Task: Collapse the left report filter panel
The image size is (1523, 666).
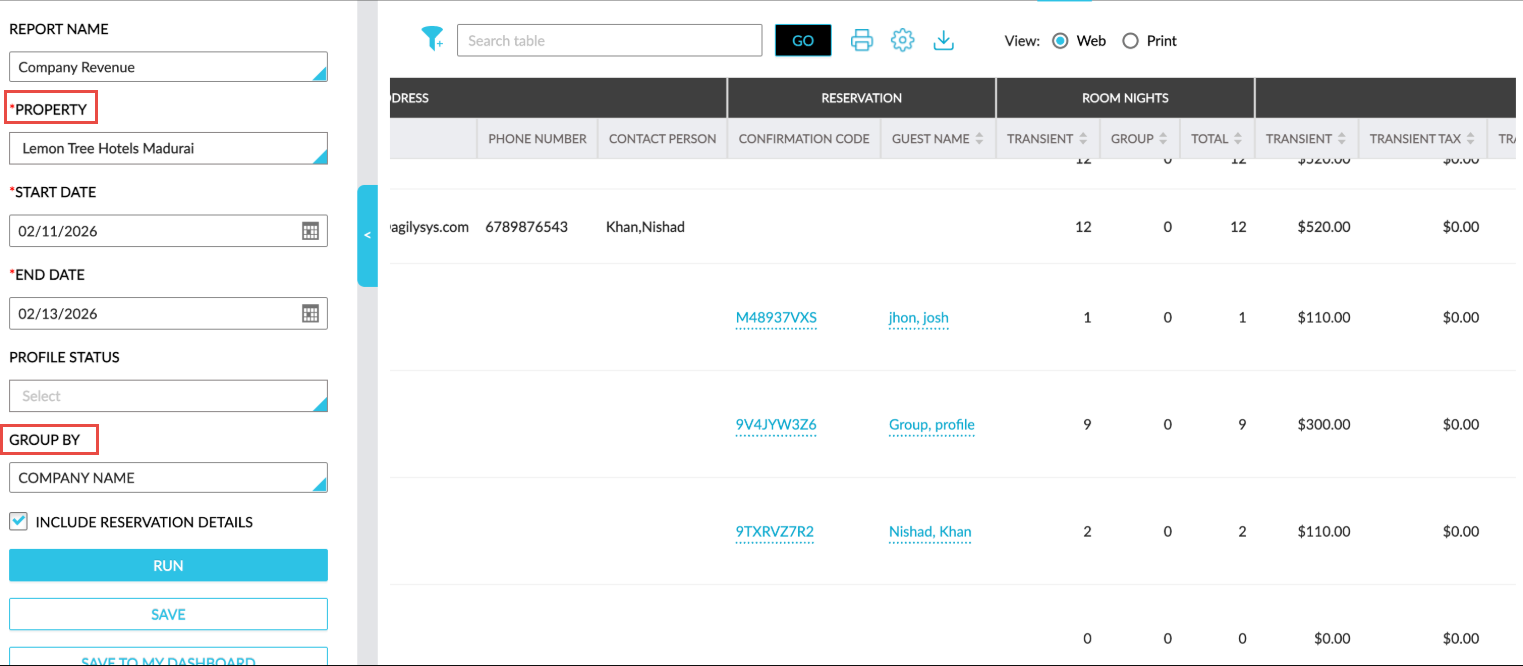Action: 367,235
